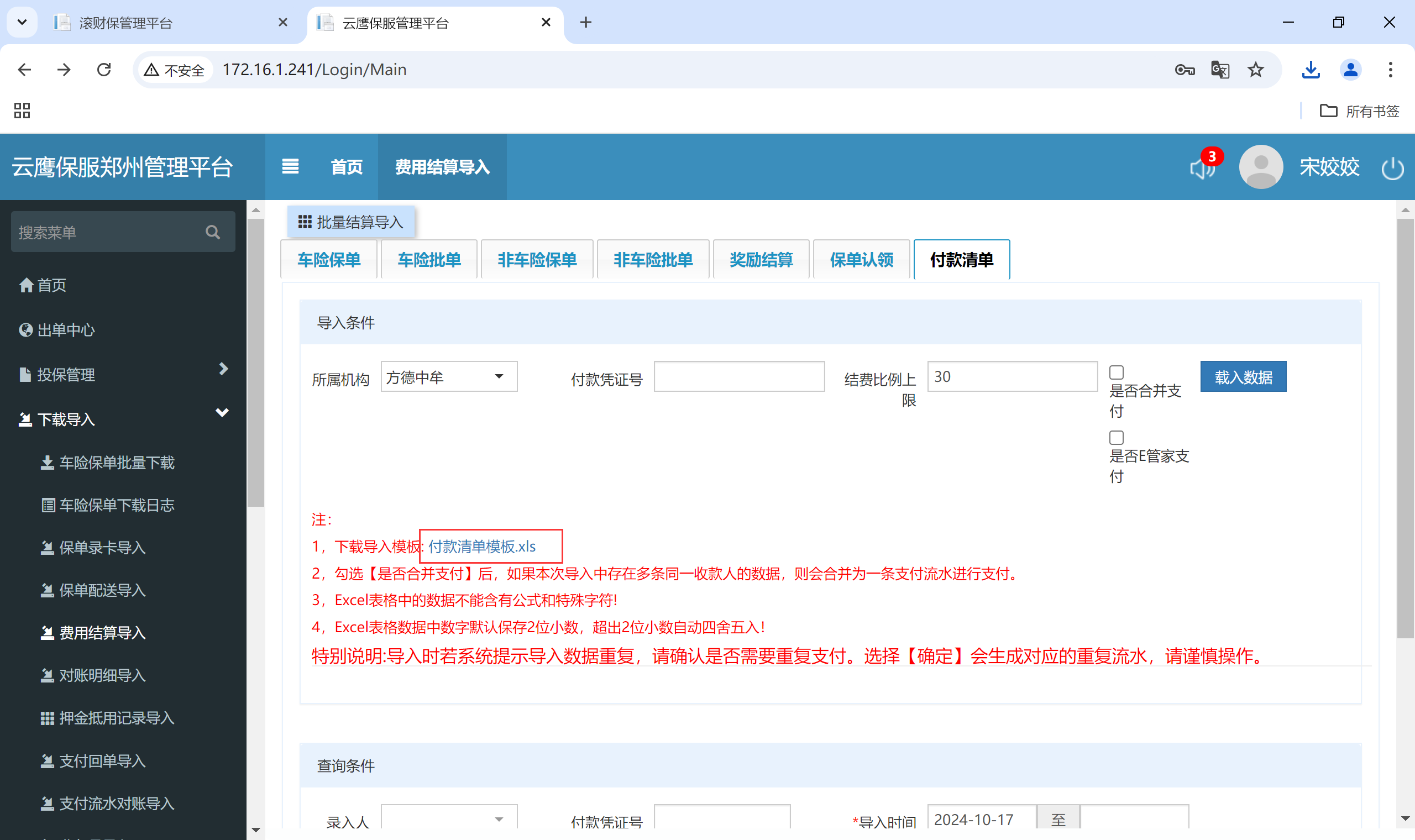1415x840 pixels.
Task: Click the translate page icon
Action: pos(1220,70)
